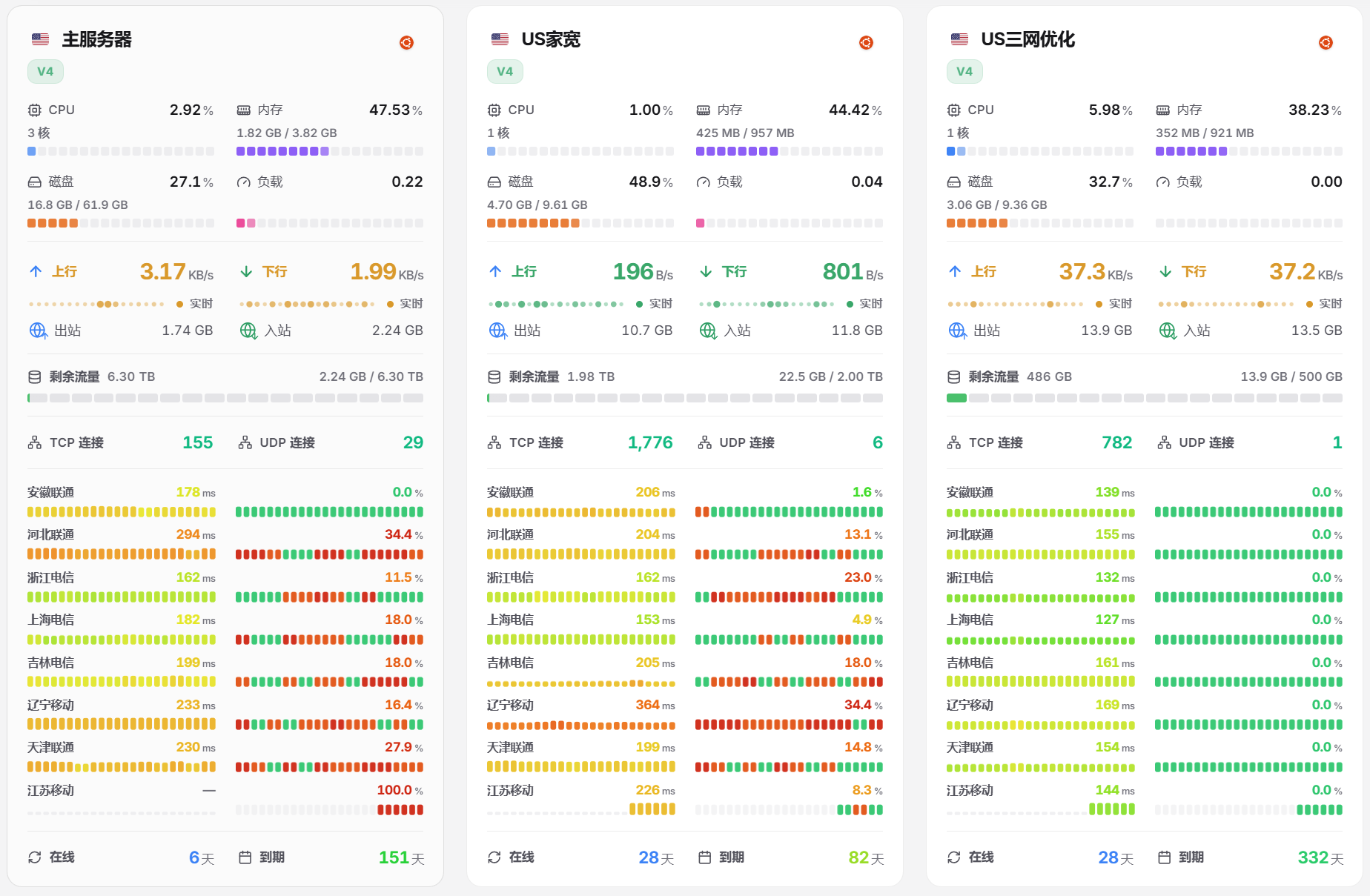Click the 5.98% CPU value in US三网优化
Viewport: 1370px width, 896px height.
(x=1111, y=110)
